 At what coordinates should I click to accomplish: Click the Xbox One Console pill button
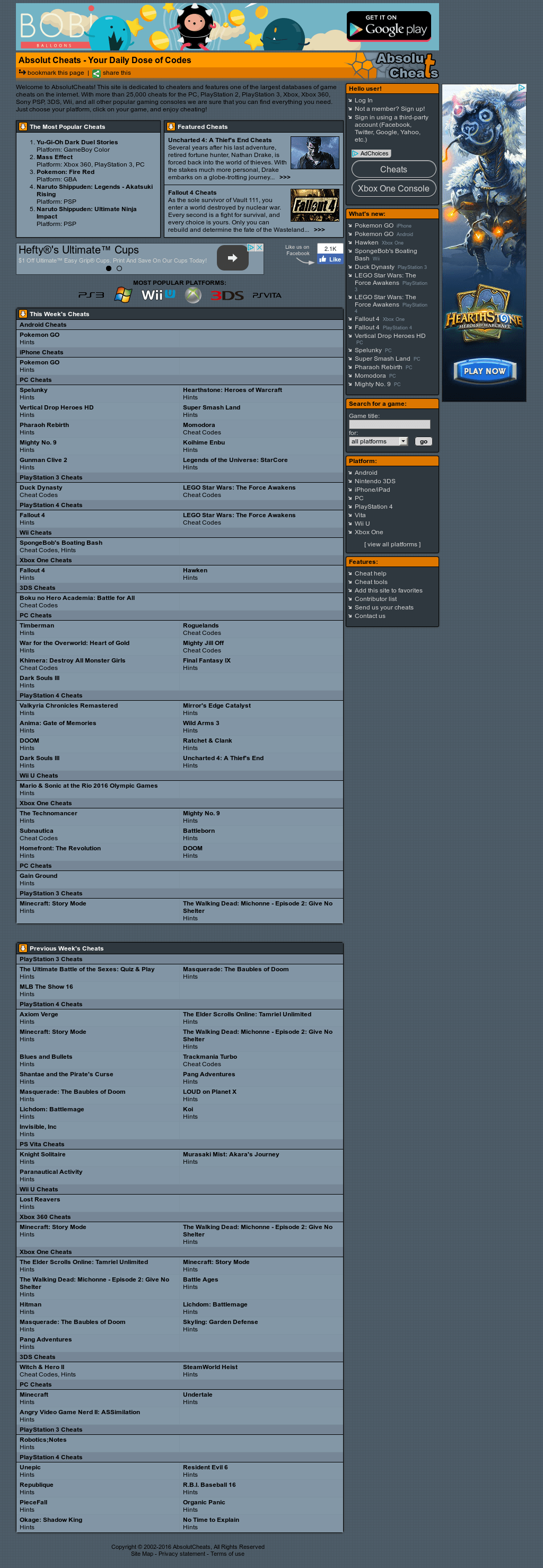click(393, 188)
